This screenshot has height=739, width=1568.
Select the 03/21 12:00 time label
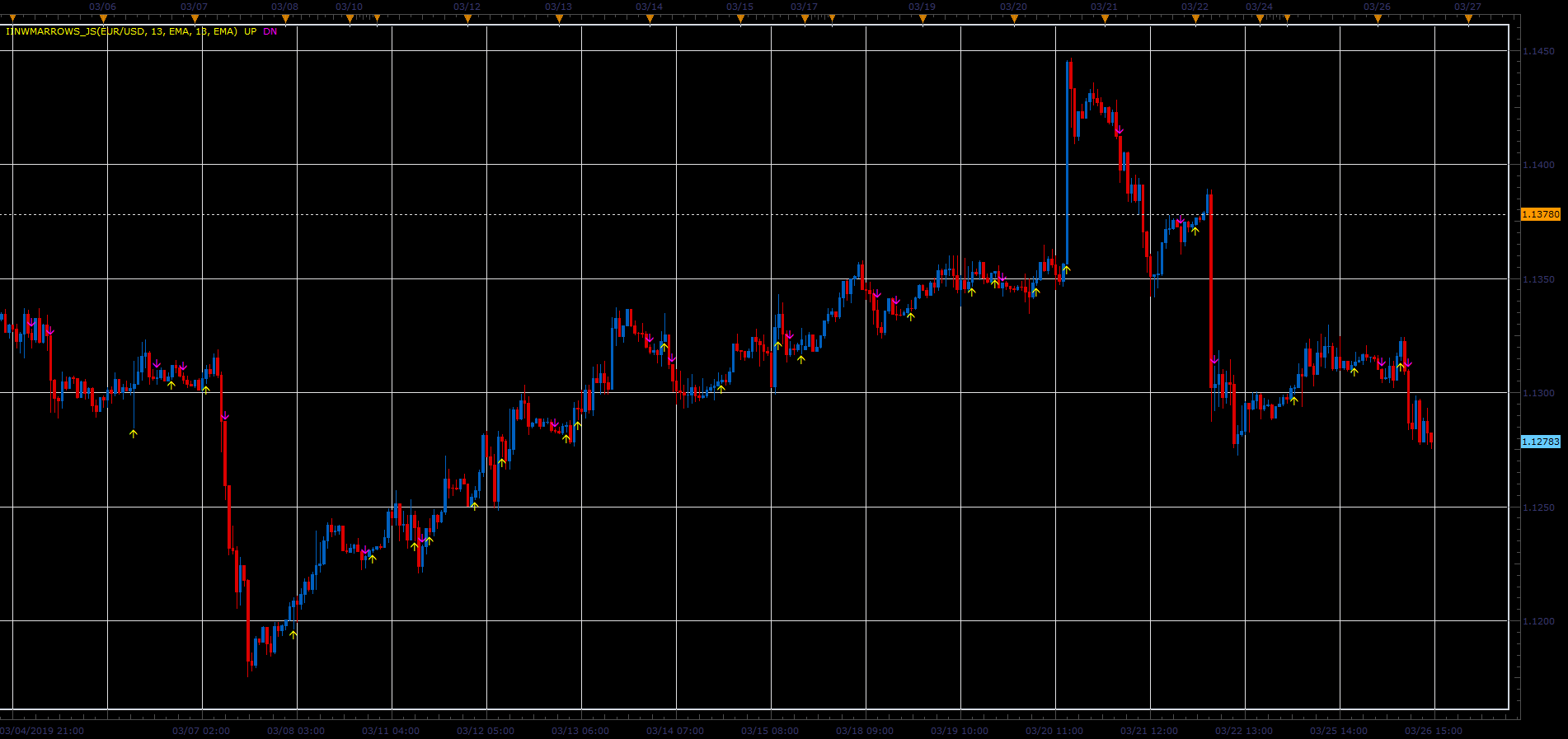[1149, 731]
